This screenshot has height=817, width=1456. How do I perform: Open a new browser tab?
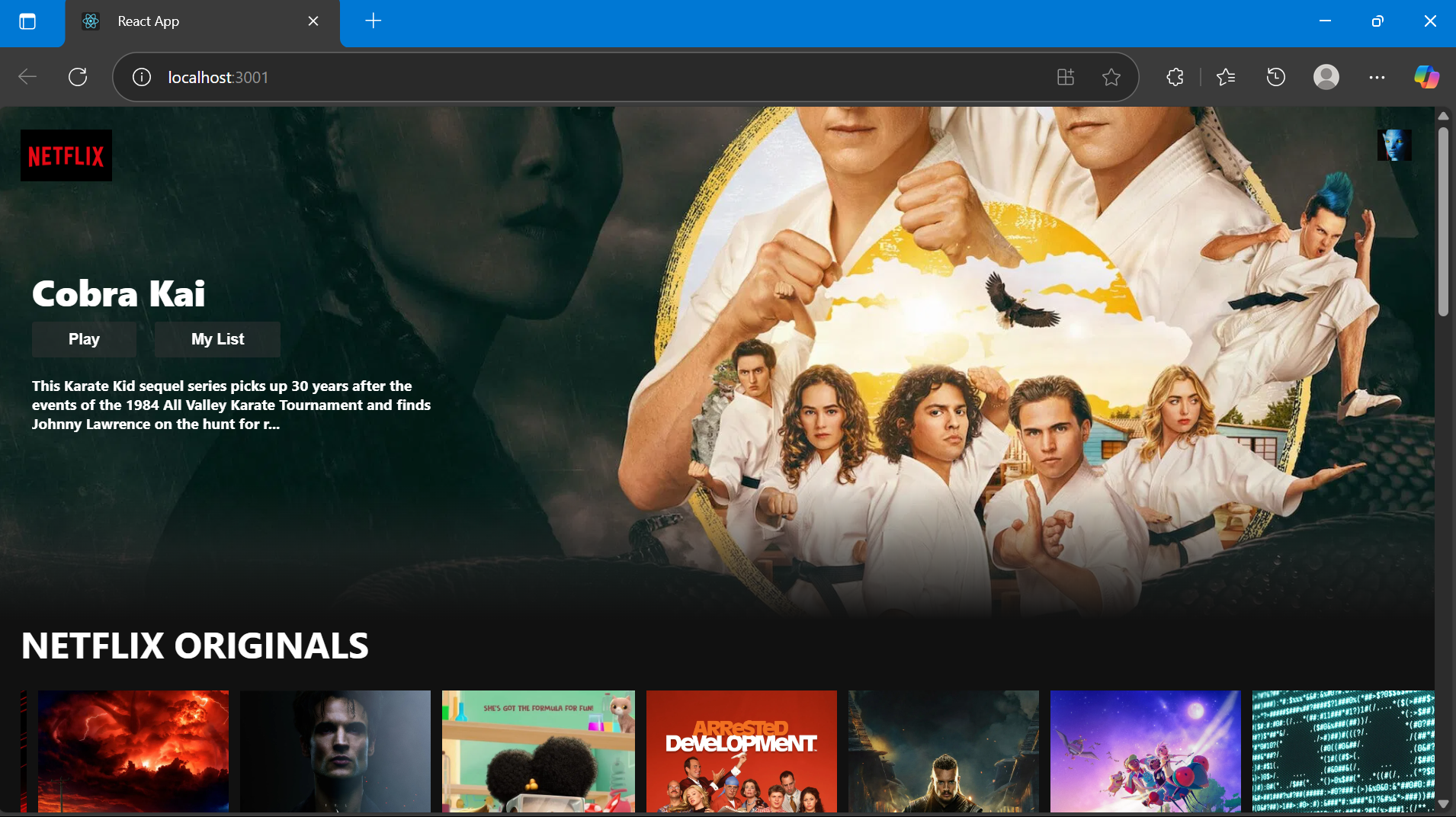pyautogui.click(x=373, y=21)
